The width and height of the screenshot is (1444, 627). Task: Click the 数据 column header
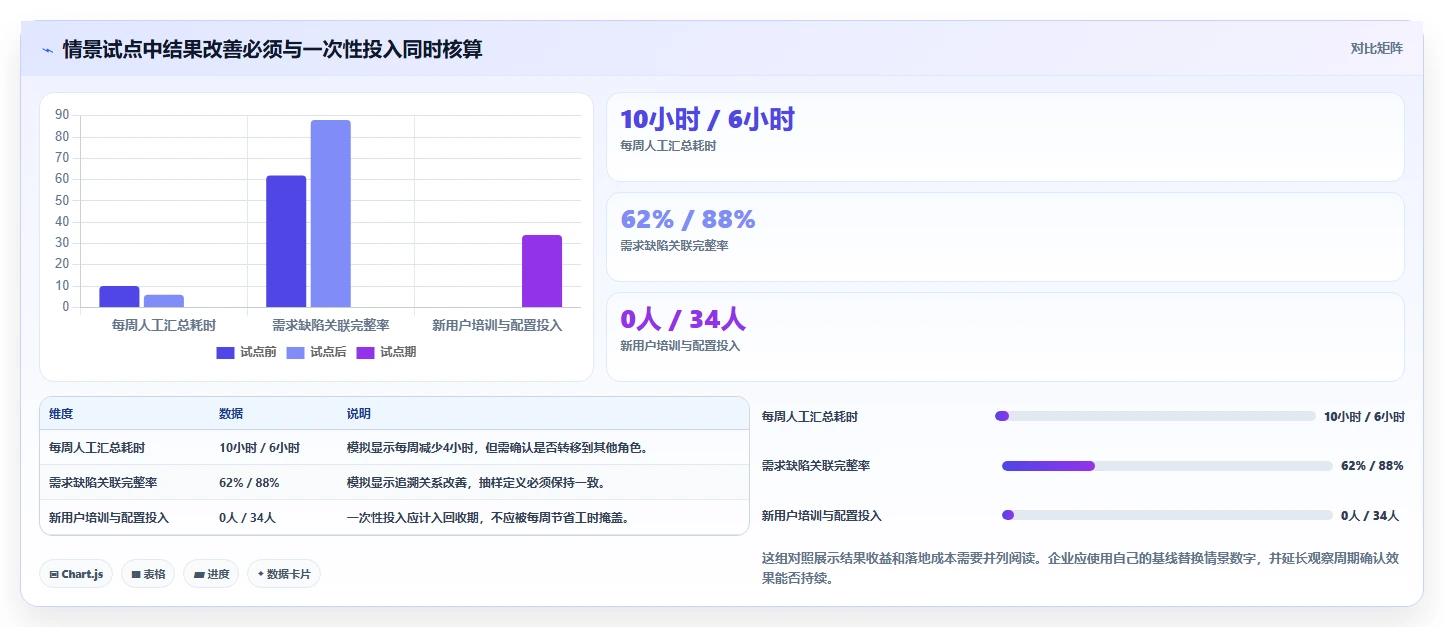click(x=231, y=414)
